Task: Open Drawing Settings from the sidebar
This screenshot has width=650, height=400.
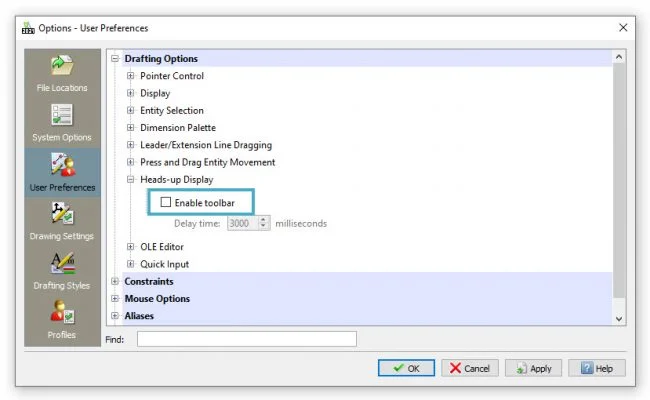Action: 62,216
